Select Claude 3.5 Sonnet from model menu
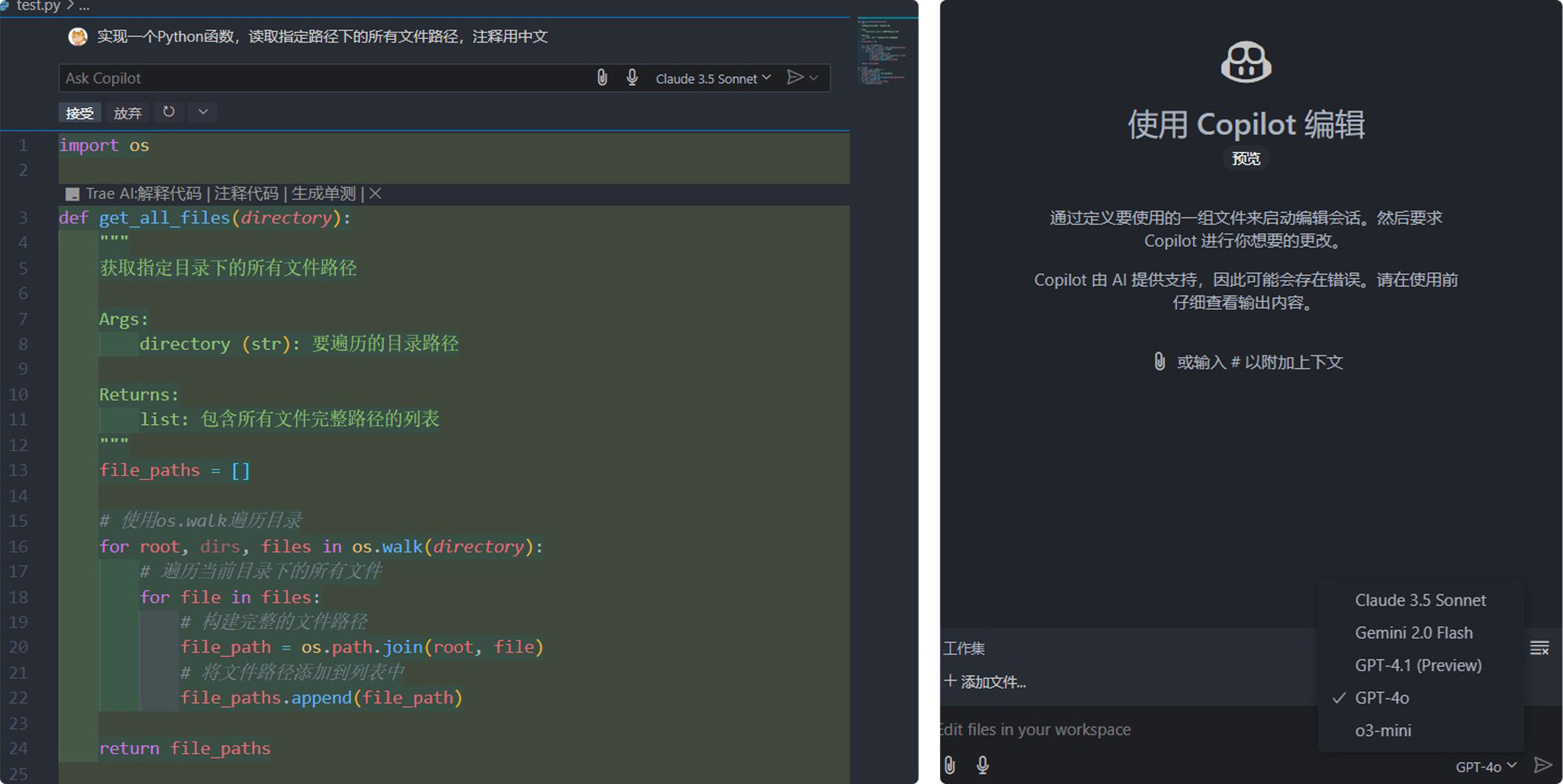1563x784 pixels. coord(1421,600)
